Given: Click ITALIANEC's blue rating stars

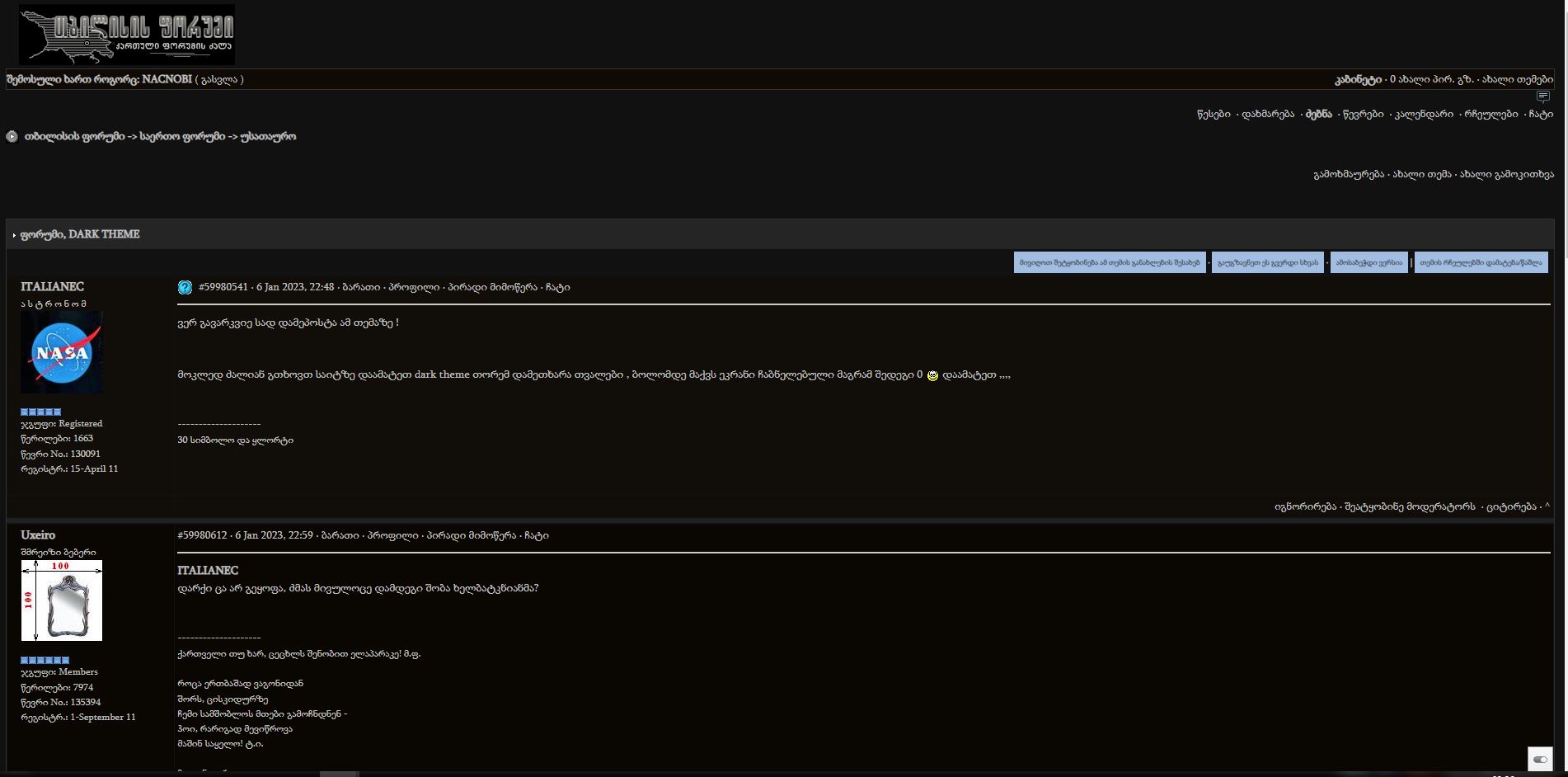Looking at the screenshot, I should [40, 412].
